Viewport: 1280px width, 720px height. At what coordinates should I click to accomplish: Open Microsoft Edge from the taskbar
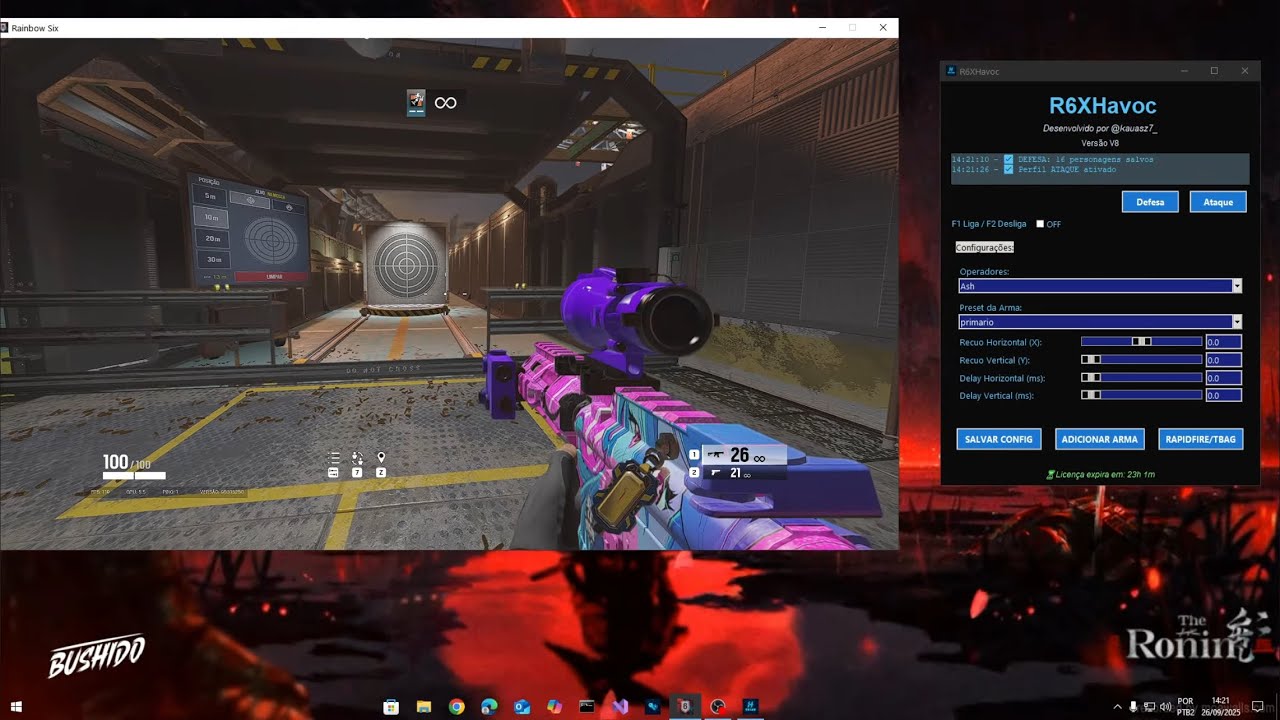click(489, 706)
